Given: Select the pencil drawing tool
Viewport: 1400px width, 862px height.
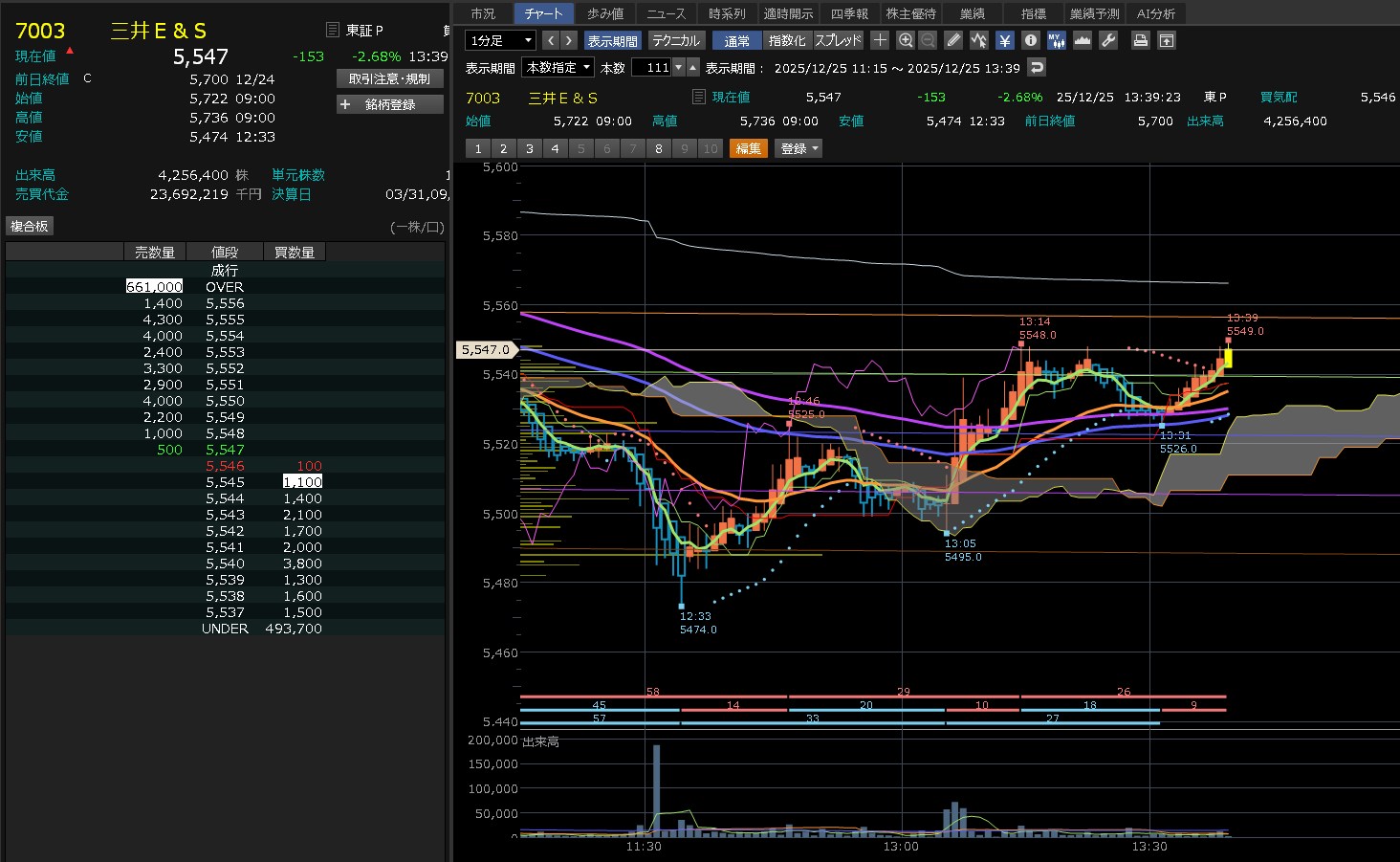Looking at the screenshot, I should (x=953, y=40).
